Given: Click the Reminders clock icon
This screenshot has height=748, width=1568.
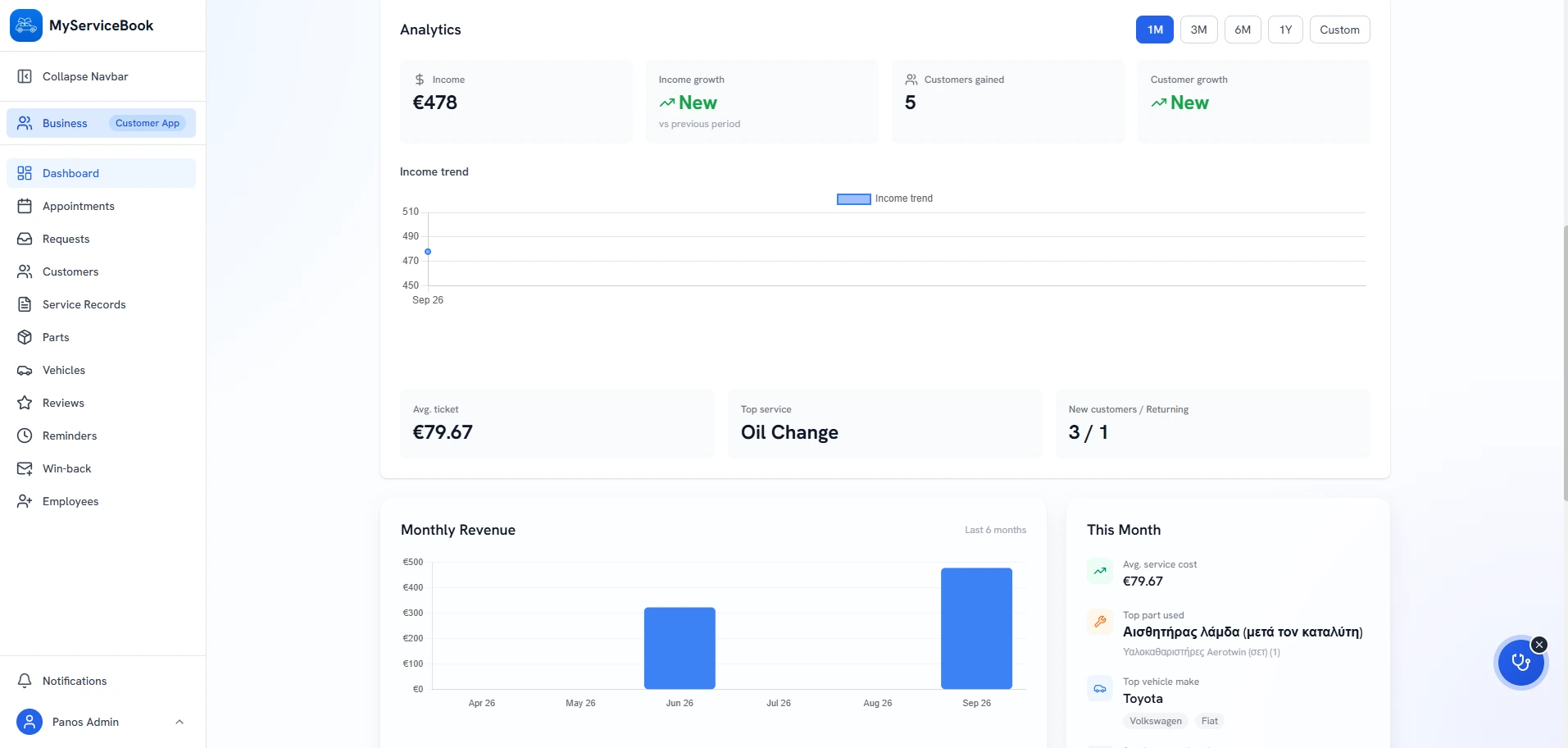Looking at the screenshot, I should 25,436.
